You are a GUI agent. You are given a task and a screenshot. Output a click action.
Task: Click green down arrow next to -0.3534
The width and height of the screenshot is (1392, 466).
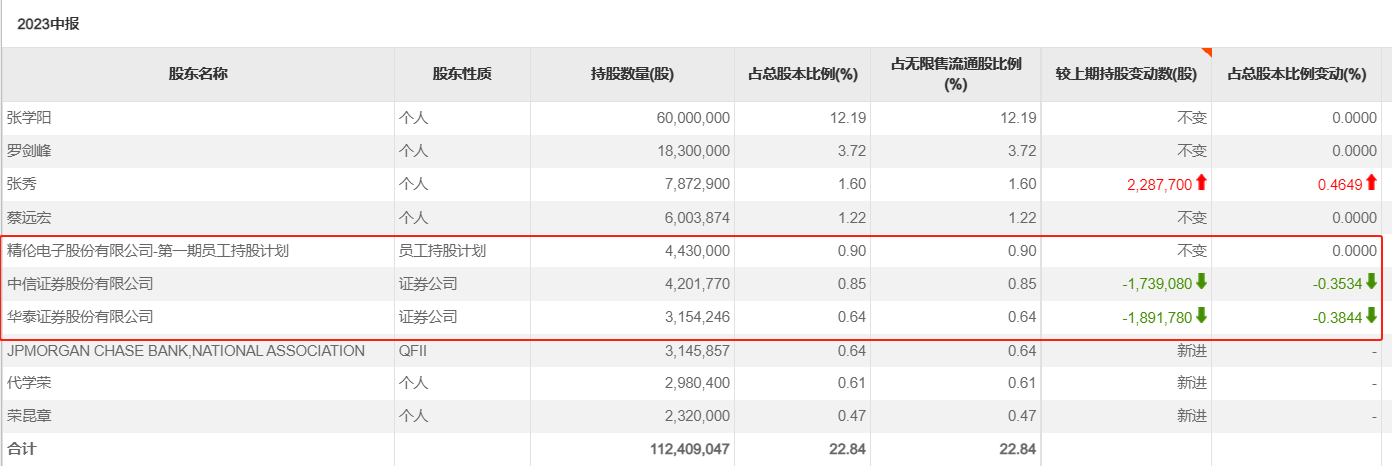coord(1371,283)
